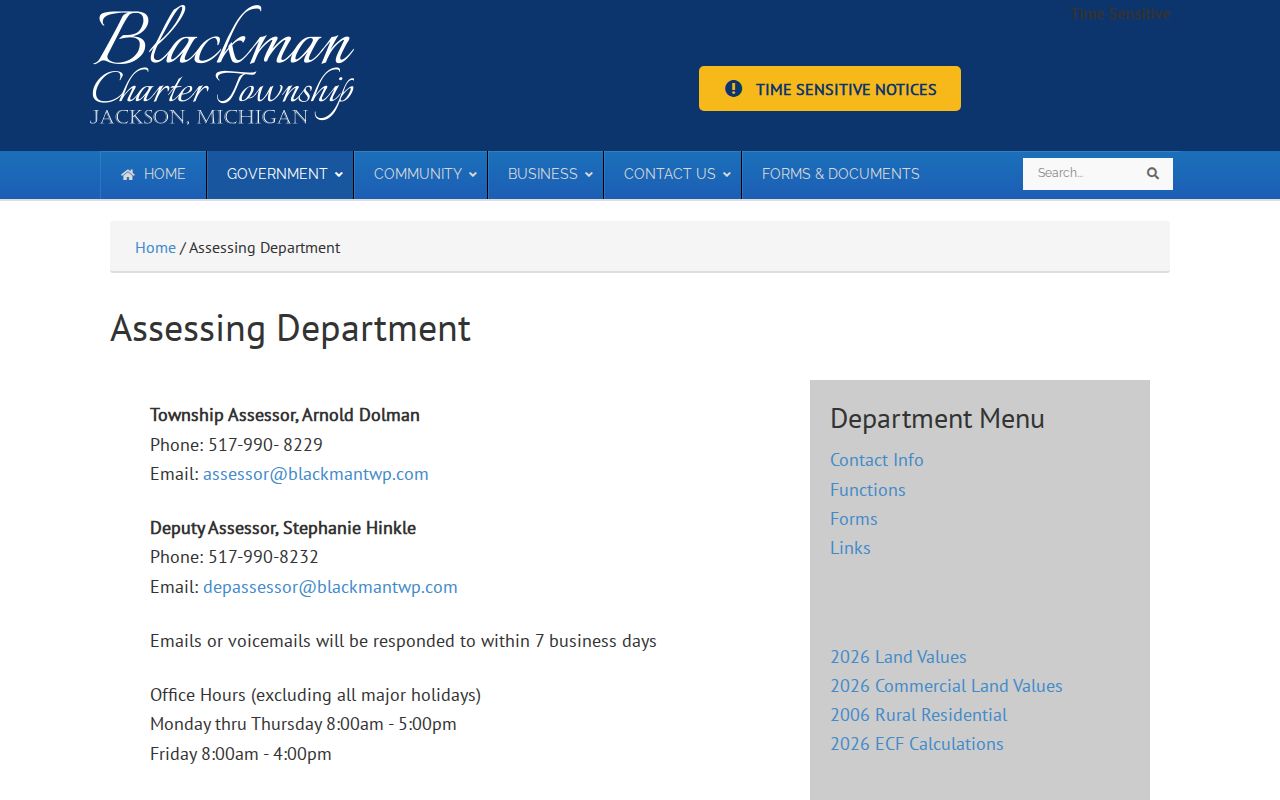Image resolution: width=1280 pixels, height=800 pixels.
Task: Open the Forms & Documents menu item
Action: [x=841, y=174]
